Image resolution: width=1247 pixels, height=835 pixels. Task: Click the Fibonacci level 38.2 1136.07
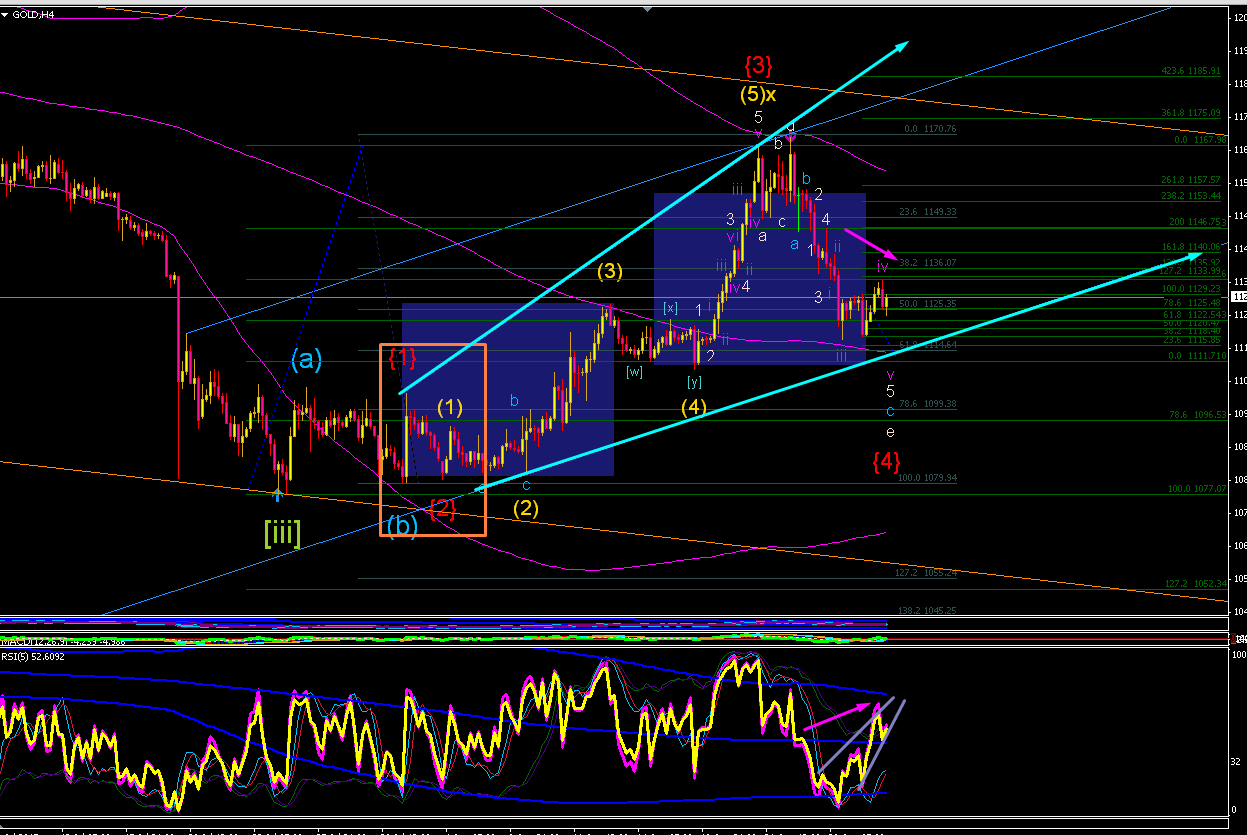point(929,263)
